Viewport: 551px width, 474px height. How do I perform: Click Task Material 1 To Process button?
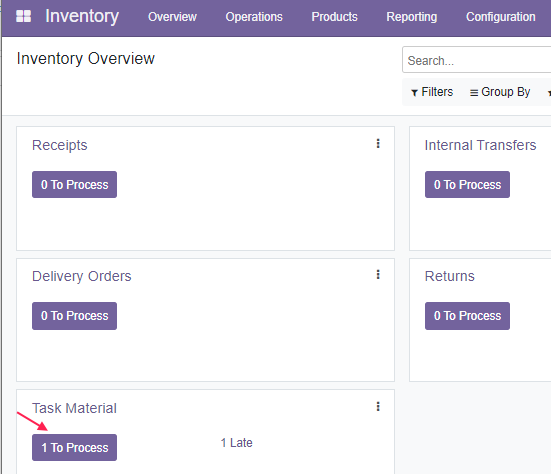click(74, 447)
